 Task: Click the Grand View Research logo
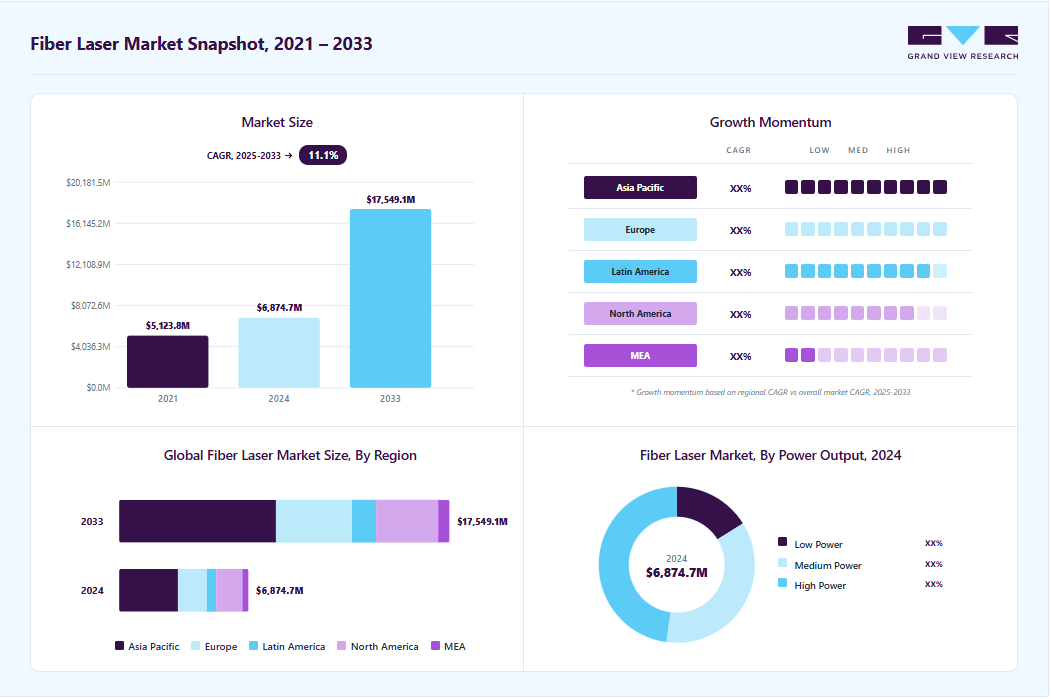963,43
